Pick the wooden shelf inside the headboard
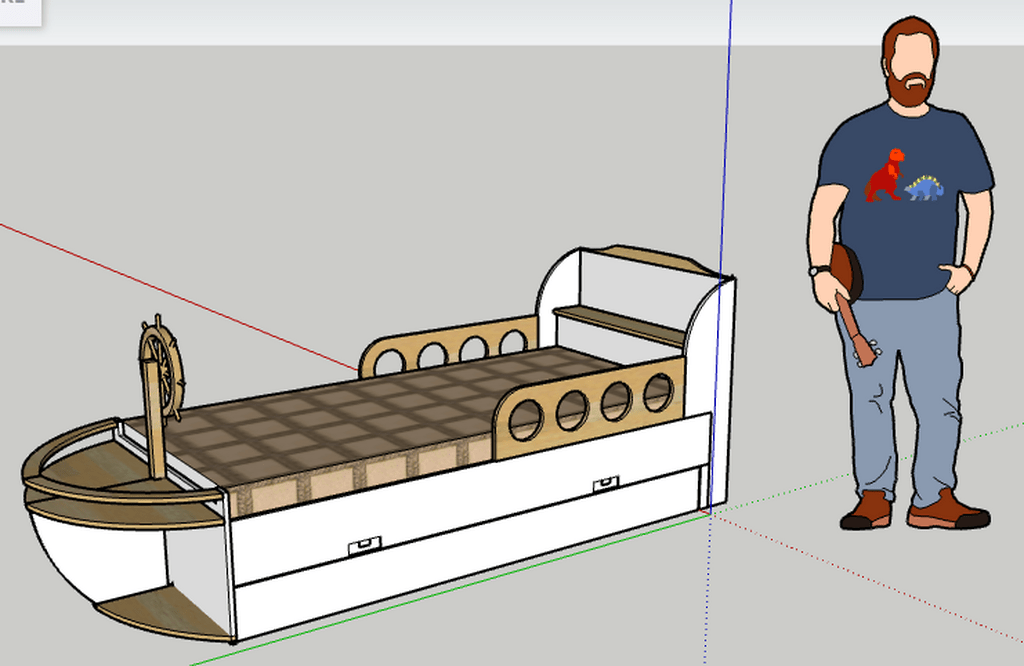This screenshot has width=1024, height=666. click(620, 324)
